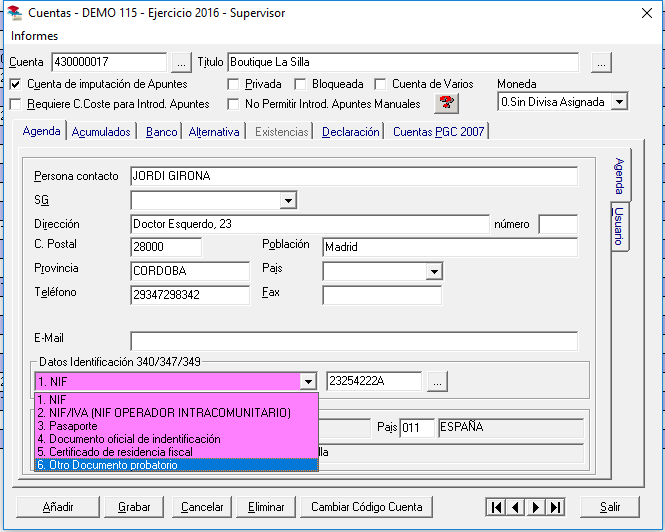Expand the Moneda currency dropdown
Viewport: 665px width, 532px height.
(619, 102)
